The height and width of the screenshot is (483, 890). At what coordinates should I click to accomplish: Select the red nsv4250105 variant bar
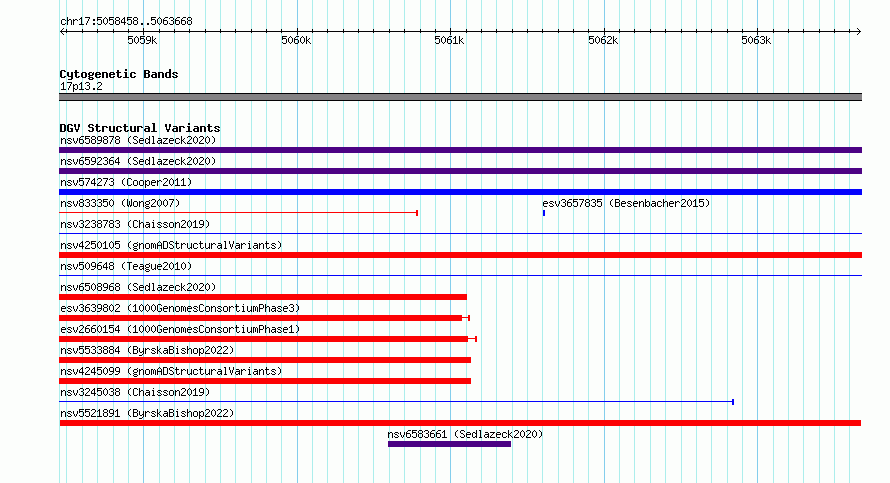click(460, 255)
